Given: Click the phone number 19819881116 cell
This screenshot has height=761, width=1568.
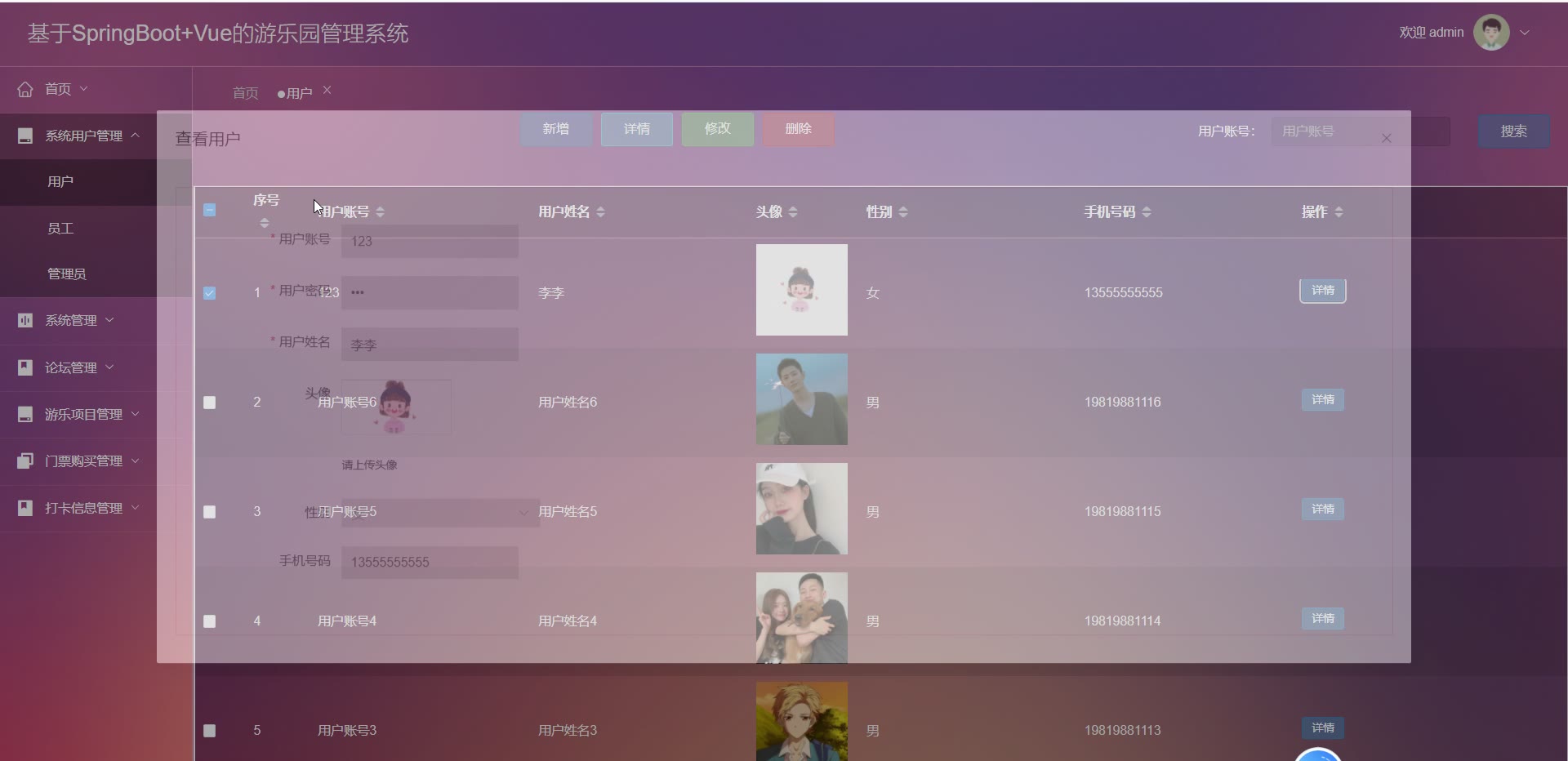Looking at the screenshot, I should point(1123,403).
